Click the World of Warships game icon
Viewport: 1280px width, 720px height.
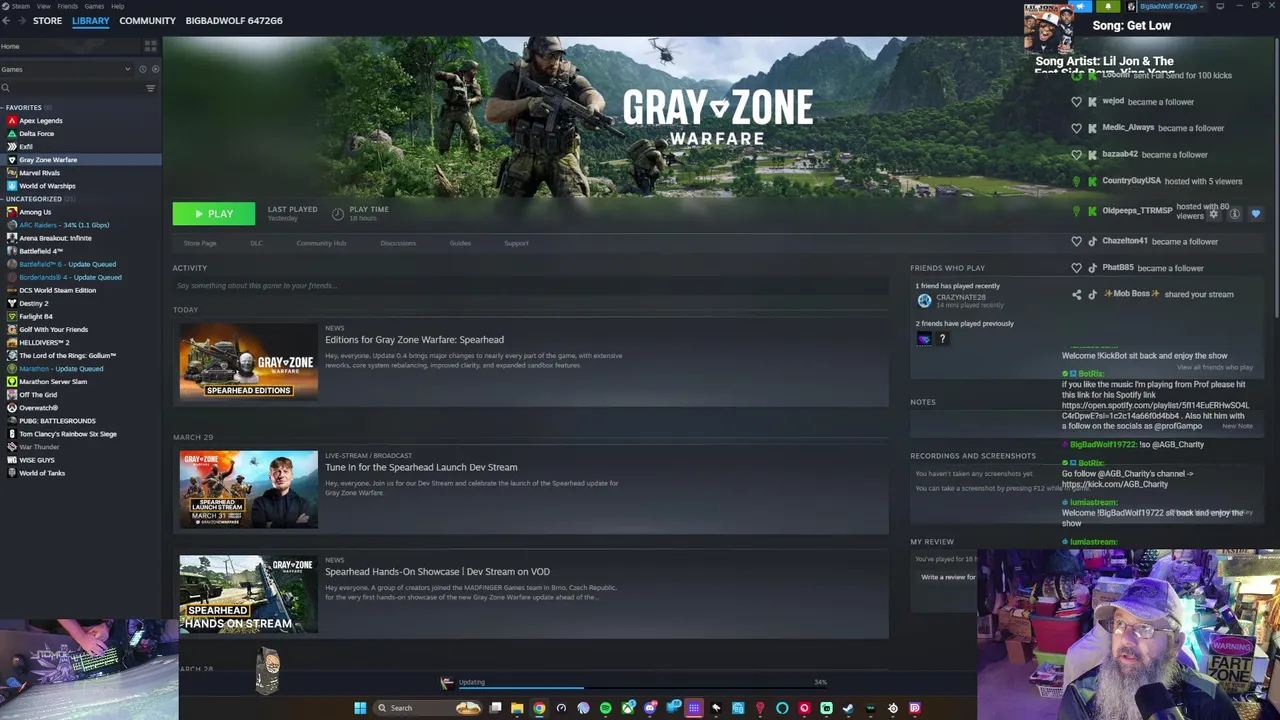pos(12,186)
